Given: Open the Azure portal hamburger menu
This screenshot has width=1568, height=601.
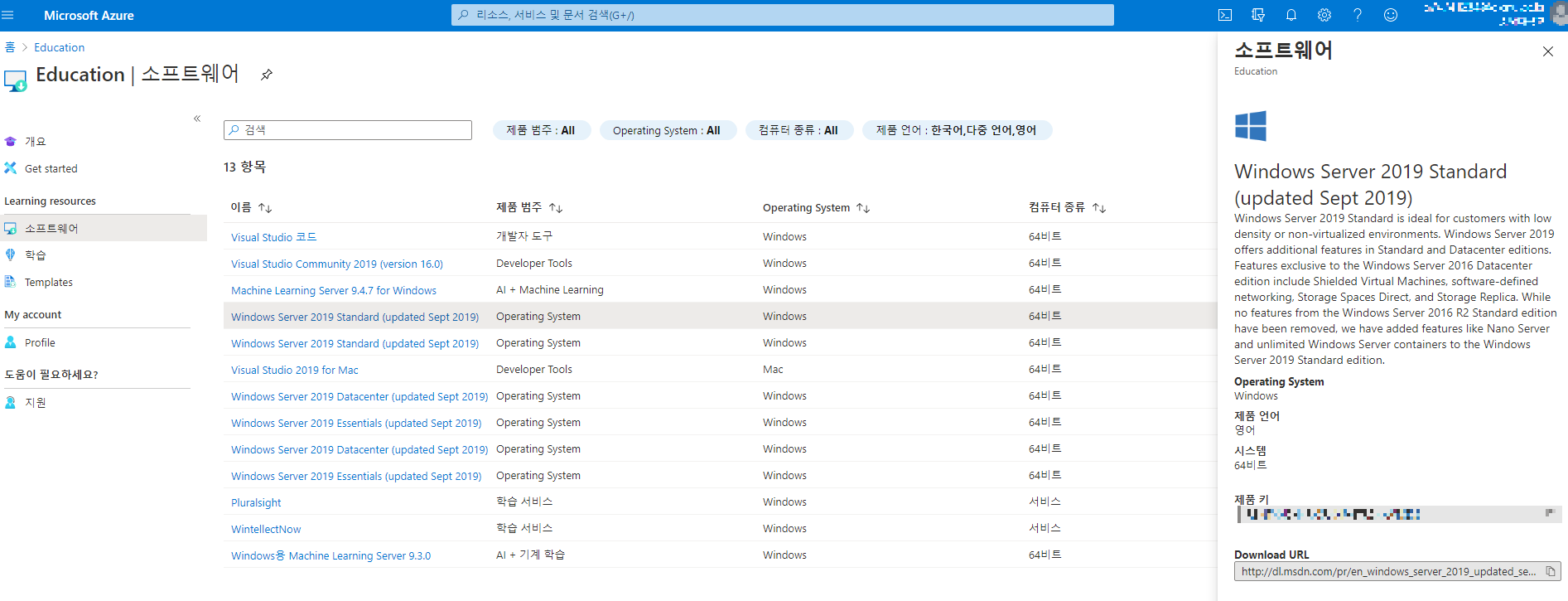Looking at the screenshot, I should point(9,15).
